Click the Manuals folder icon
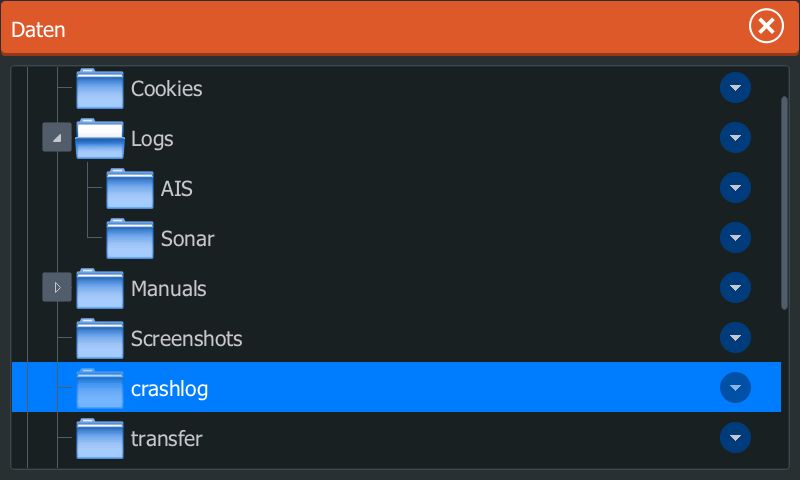The image size is (800, 480). [x=99, y=289]
